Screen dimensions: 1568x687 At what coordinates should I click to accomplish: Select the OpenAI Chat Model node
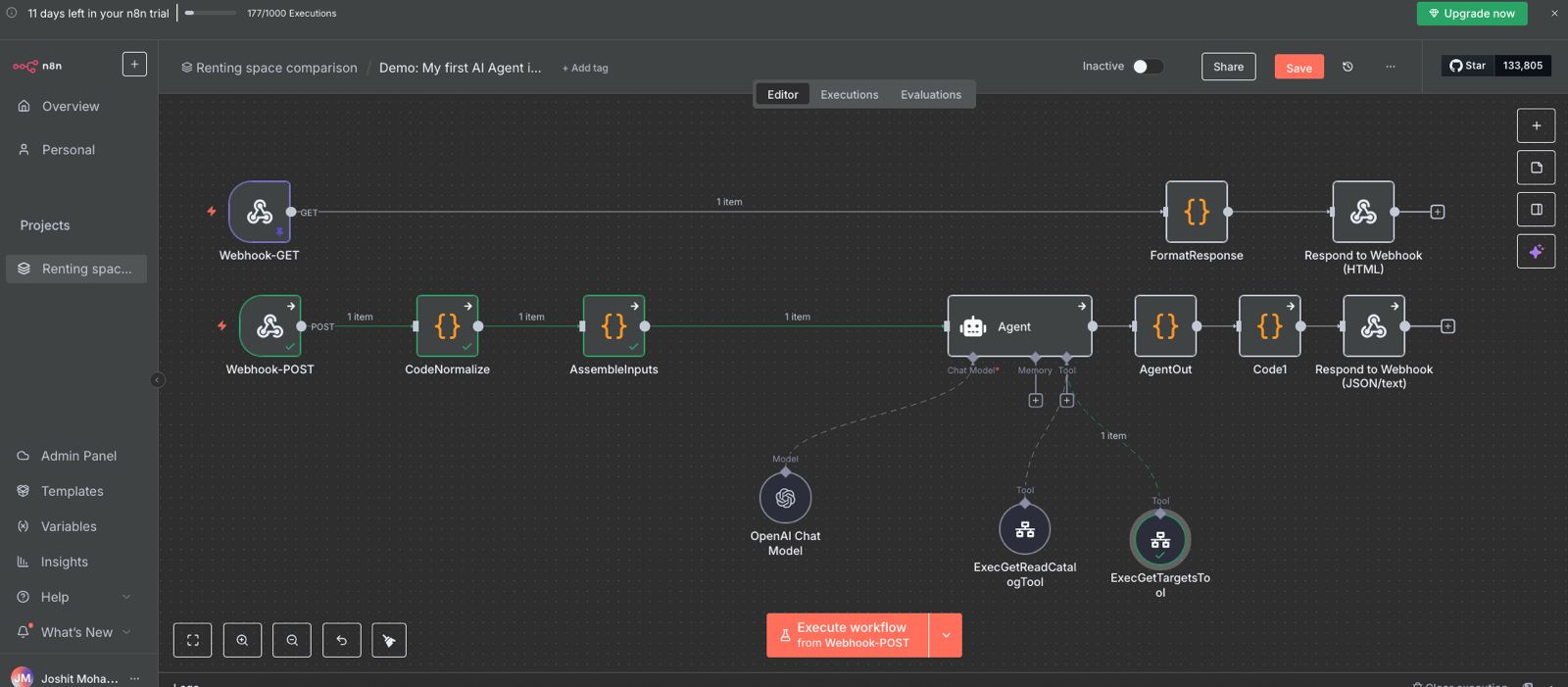pos(785,498)
